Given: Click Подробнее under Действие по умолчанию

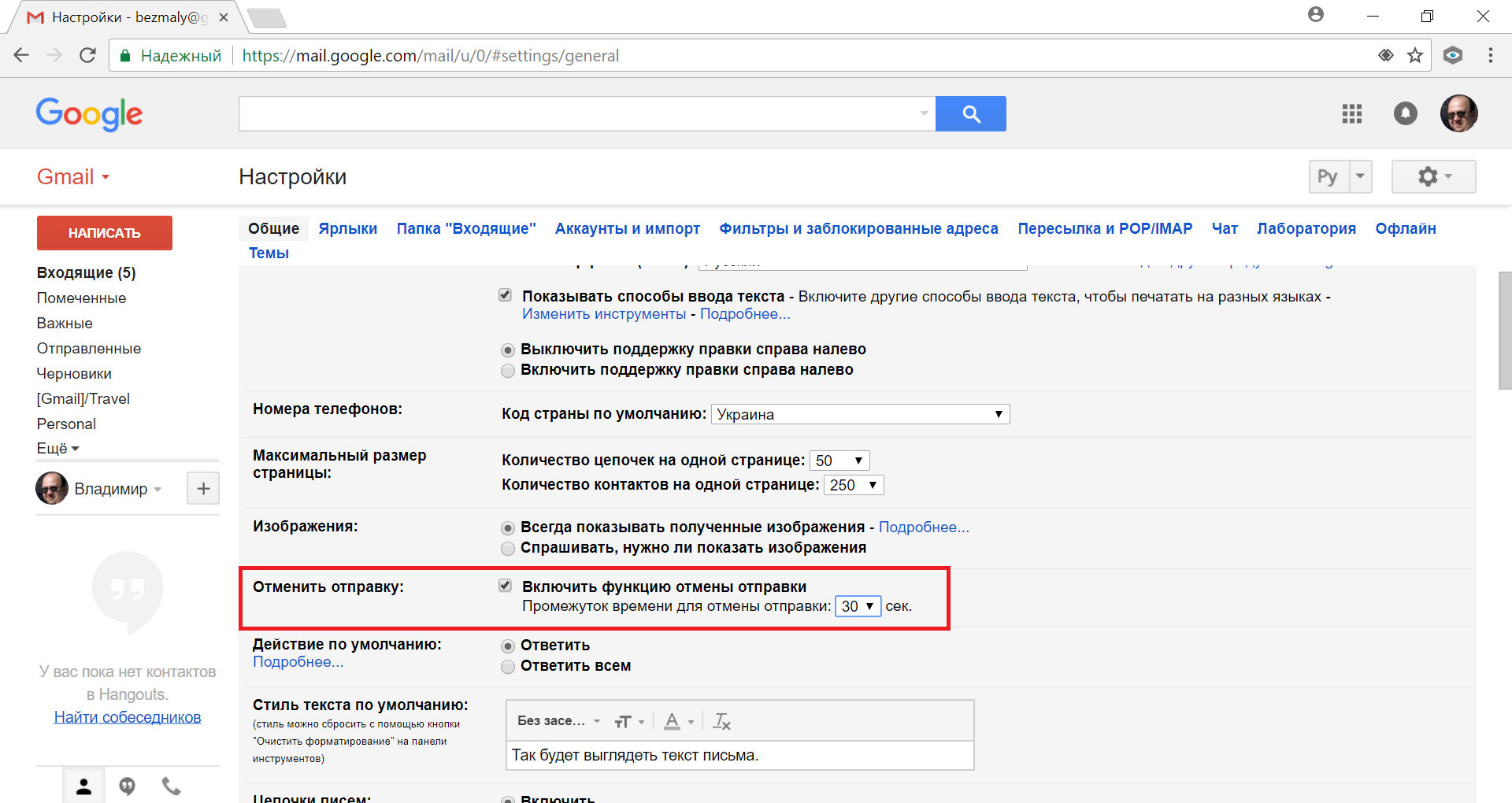Looking at the screenshot, I should point(298,662).
